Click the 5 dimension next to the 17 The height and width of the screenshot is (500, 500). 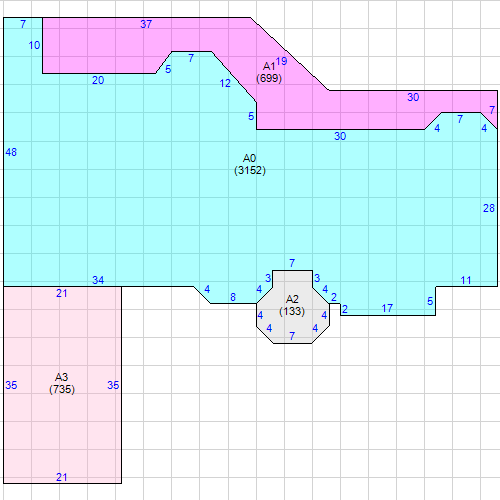tap(430, 301)
